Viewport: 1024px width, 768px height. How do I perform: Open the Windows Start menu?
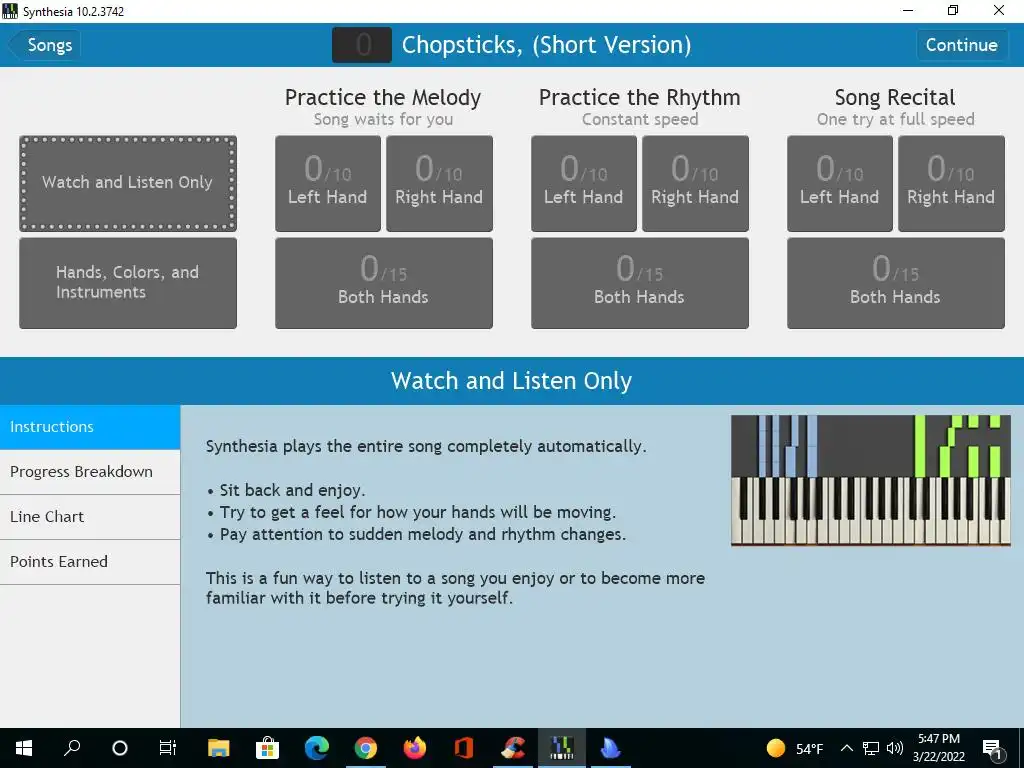pos(24,748)
